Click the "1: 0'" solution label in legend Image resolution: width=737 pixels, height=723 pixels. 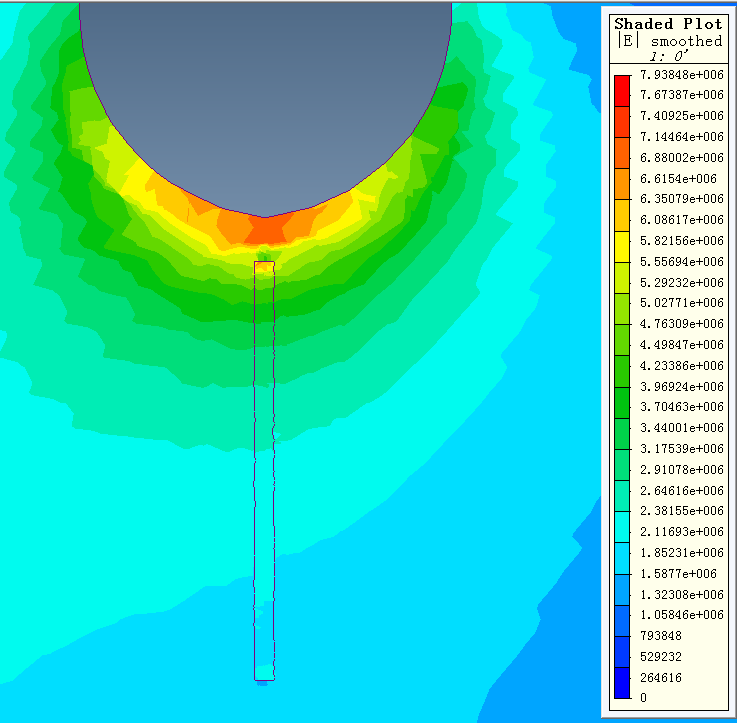click(669, 56)
